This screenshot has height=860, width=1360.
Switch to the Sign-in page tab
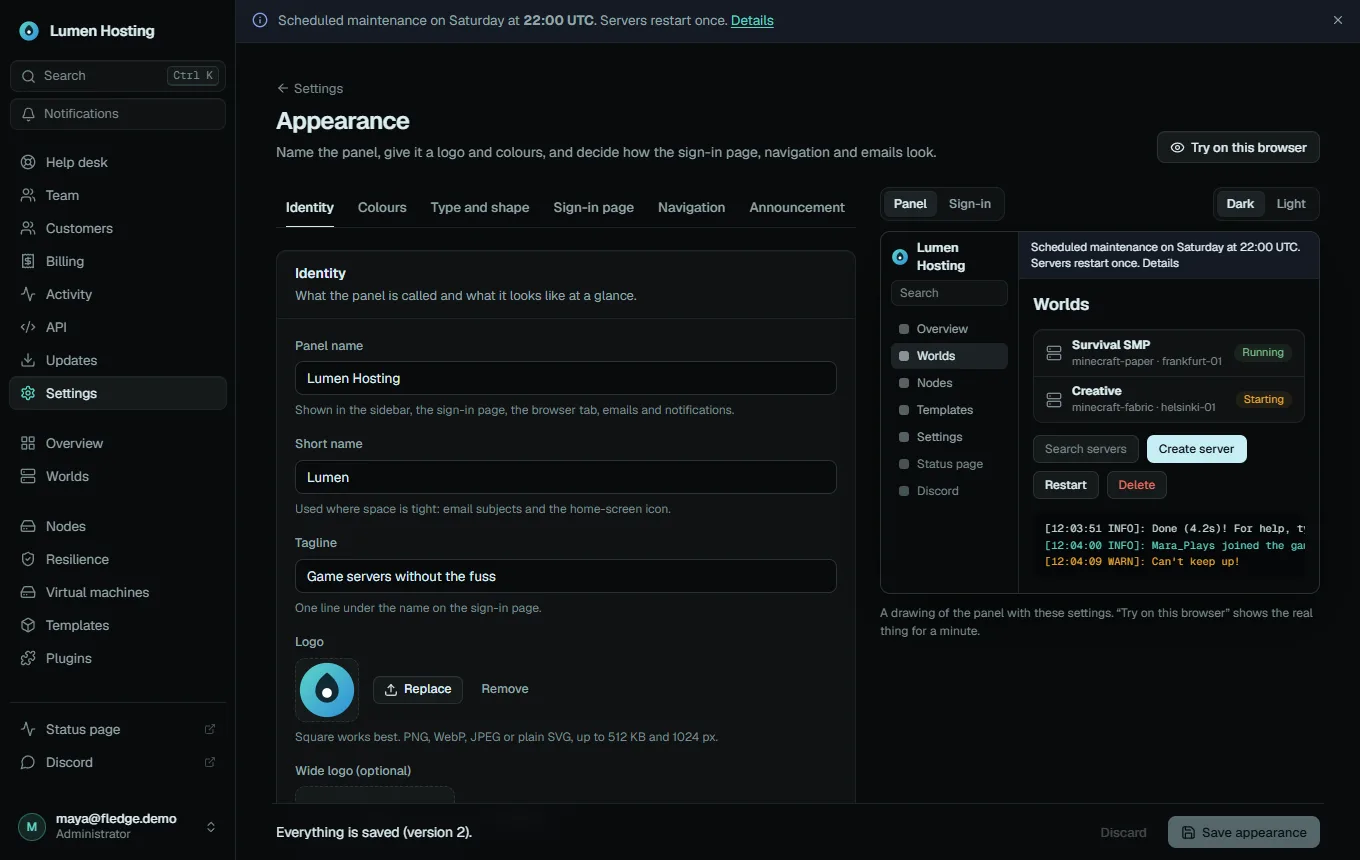[594, 207]
